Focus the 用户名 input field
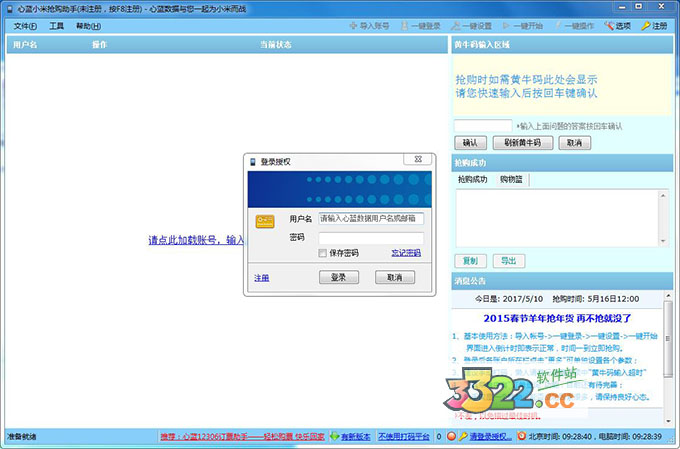 coord(371,219)
